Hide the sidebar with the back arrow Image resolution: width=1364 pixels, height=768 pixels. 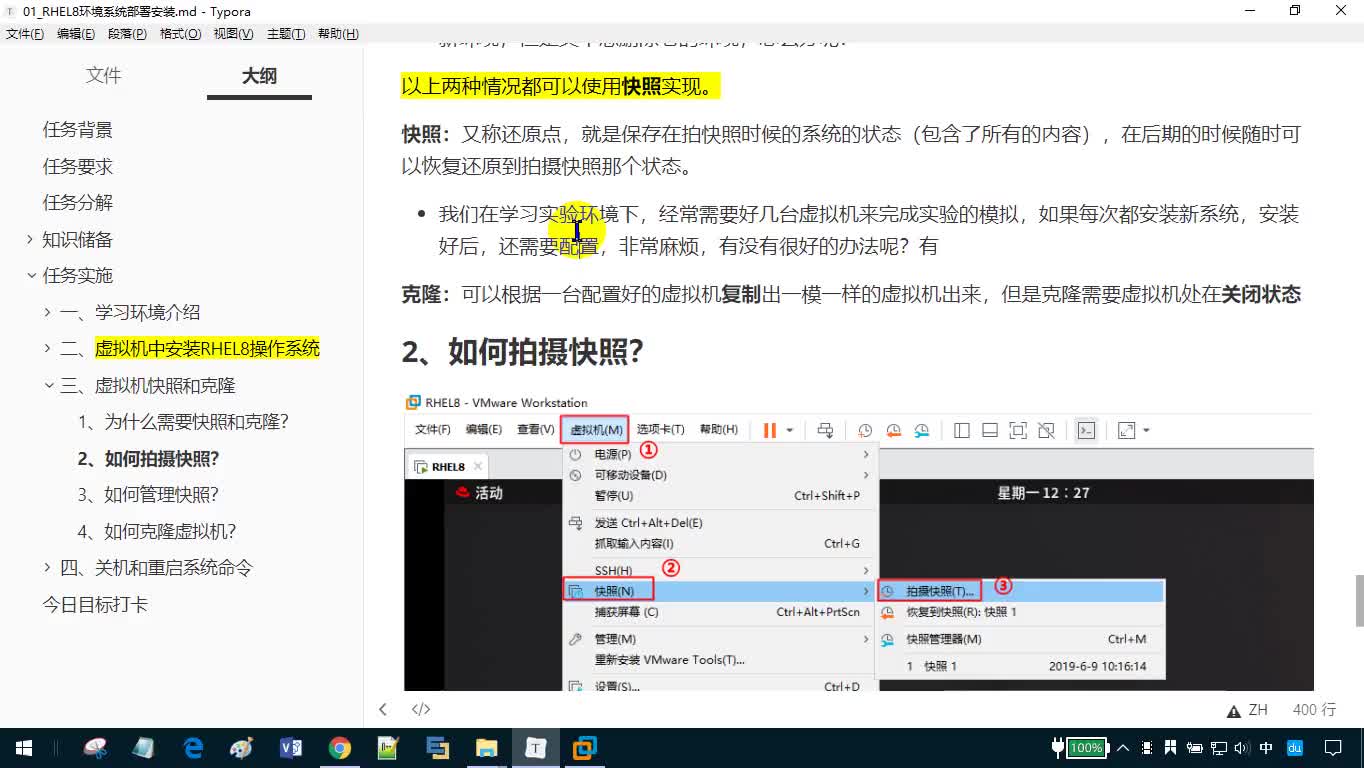(382, 709)
